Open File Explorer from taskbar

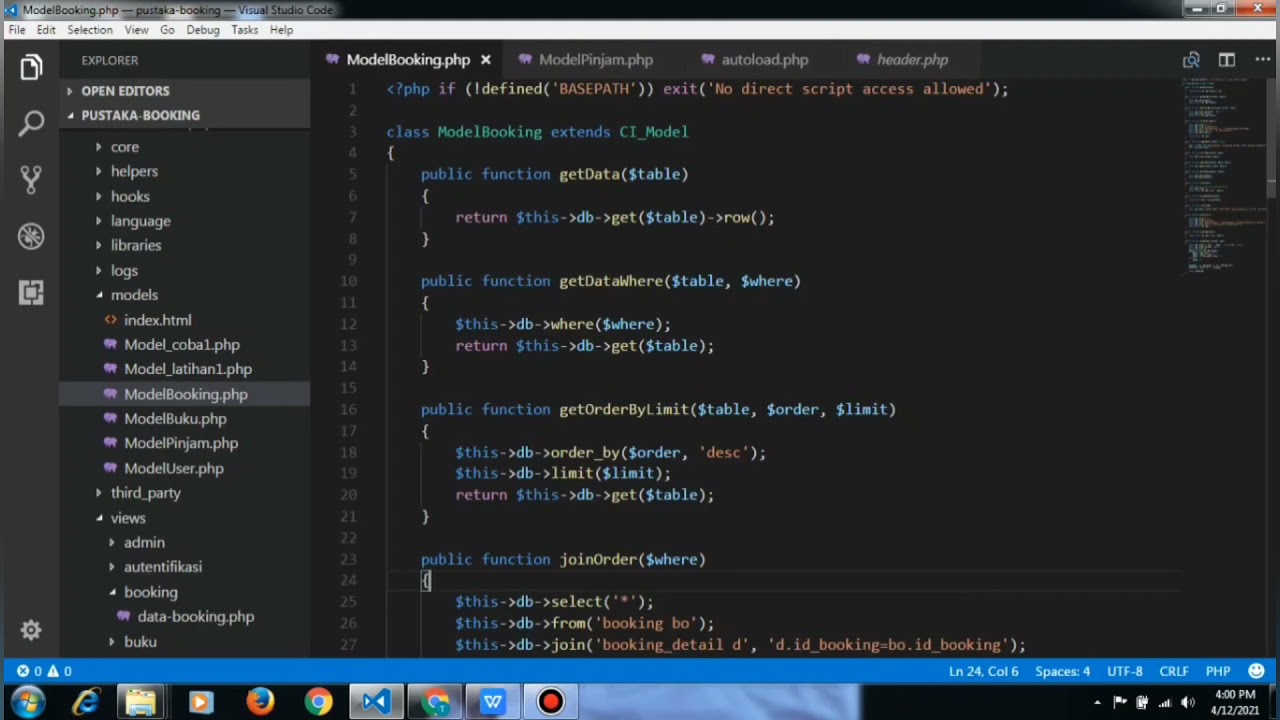[141, 702]
